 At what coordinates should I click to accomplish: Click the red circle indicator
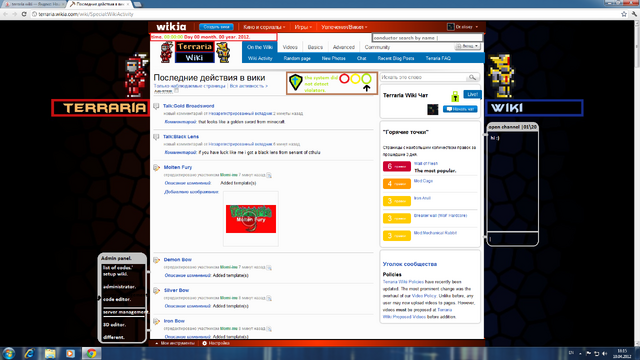point(344,78)
